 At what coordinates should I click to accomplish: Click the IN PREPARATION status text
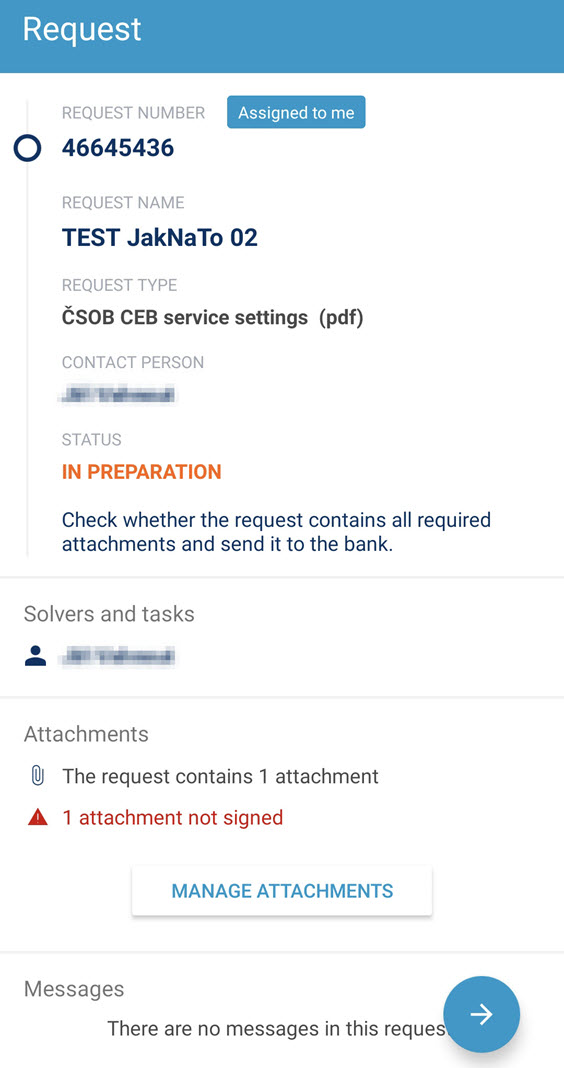(x=142, y=471)
